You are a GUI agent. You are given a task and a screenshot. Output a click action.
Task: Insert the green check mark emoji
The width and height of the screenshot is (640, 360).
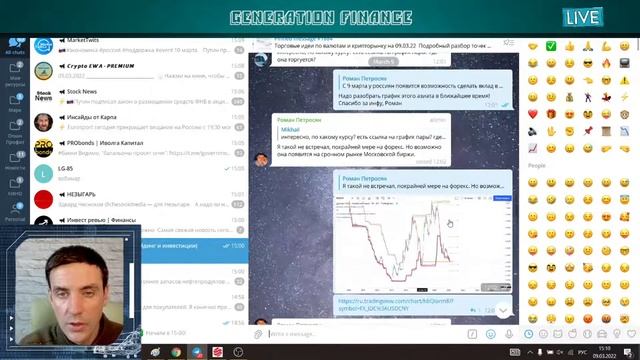click(551, 46)
